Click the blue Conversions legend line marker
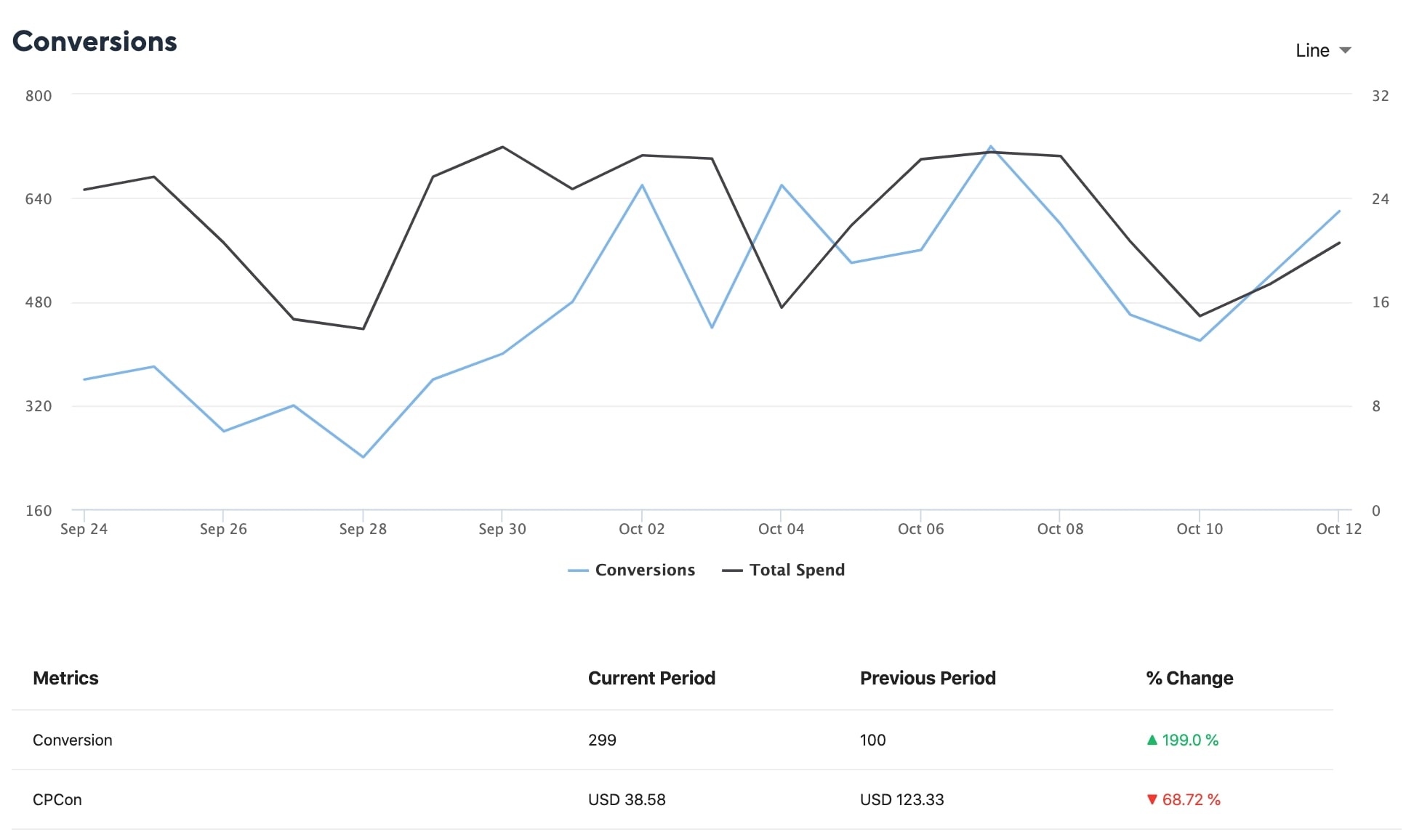1406x840 pixels. click(578, 570)
